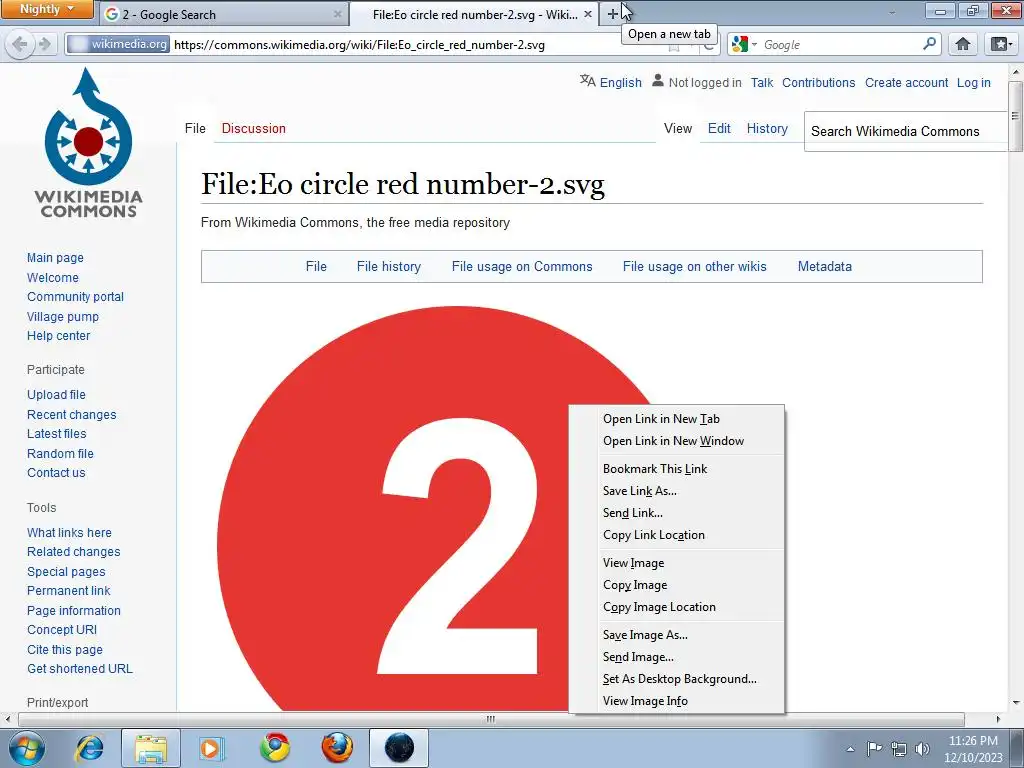Click the Log in link
This screenshot has width=1024, height=768.
[974, 82]
